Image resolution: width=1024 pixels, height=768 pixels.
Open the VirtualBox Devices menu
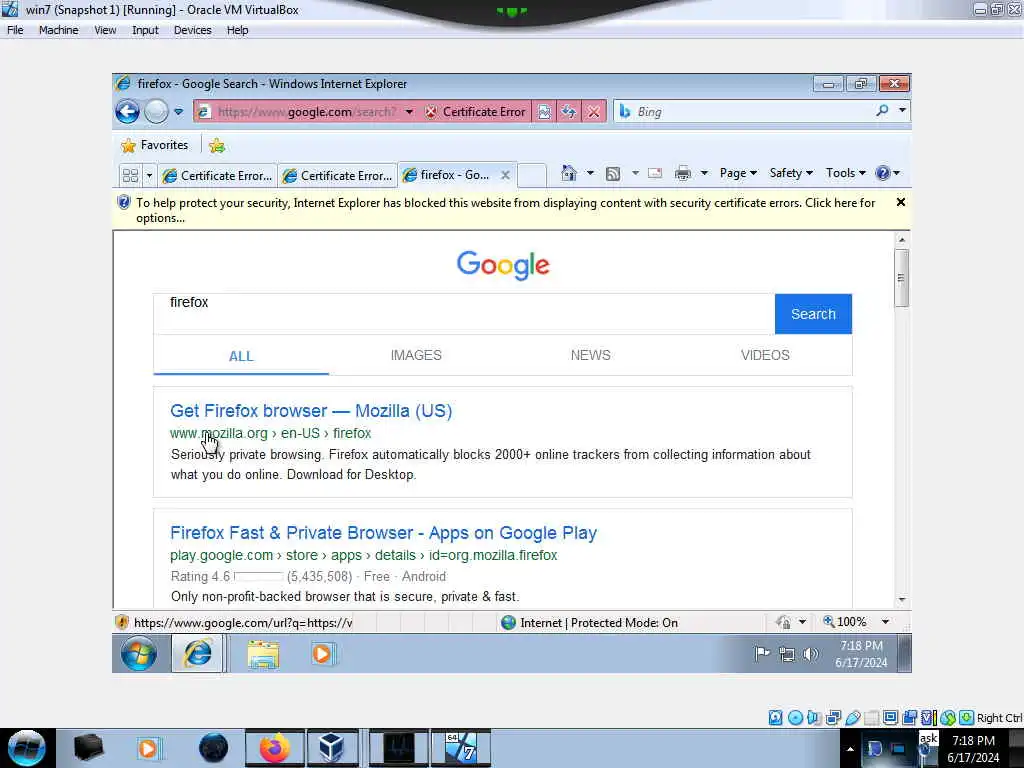pyautogui.click(x=193, y=30)
